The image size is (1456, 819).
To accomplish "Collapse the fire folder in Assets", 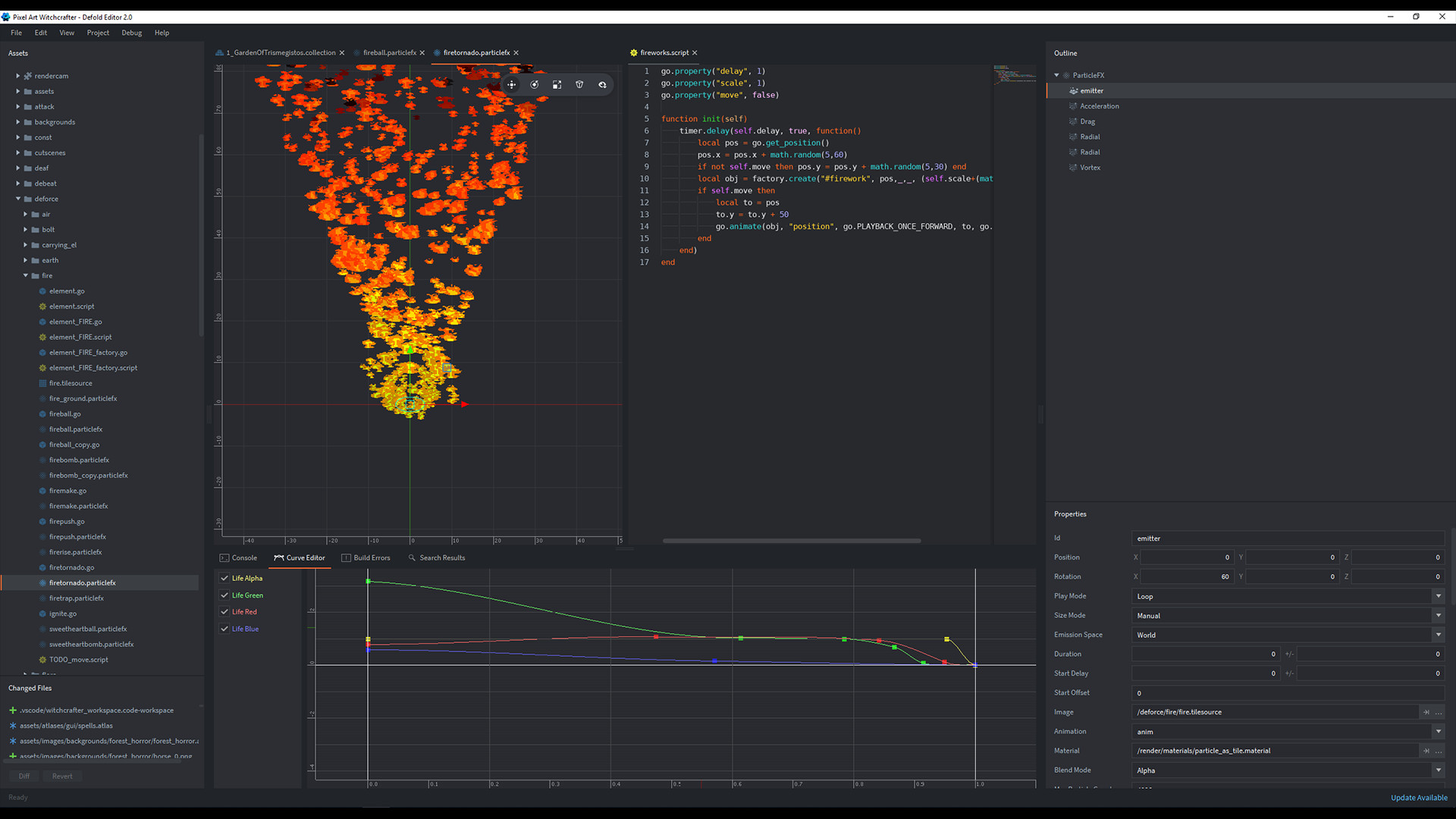I will click(x=26, y=275).
